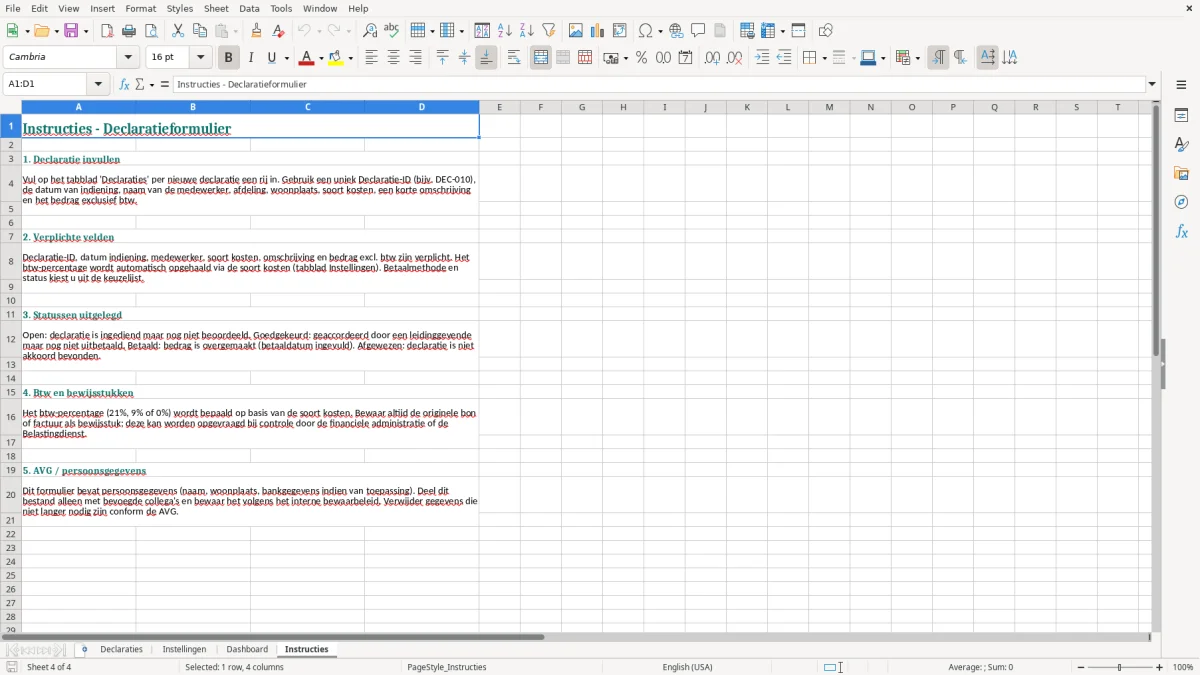Viewport: 1200px width, 675px height.
Task: Toggle Merge and Center Cells
Action: pyautogui.click(x=541, y=58)
